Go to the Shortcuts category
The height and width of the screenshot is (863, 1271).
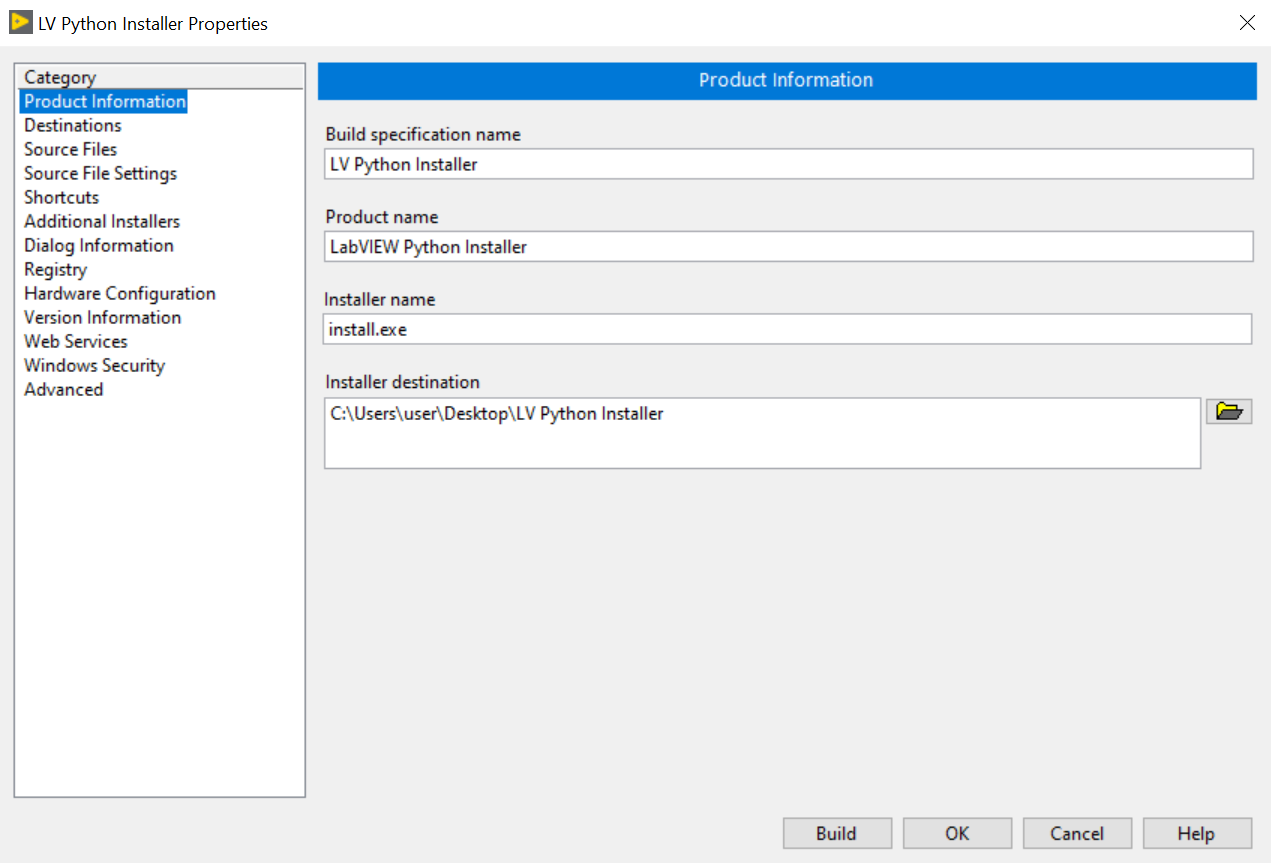(62, 197)
